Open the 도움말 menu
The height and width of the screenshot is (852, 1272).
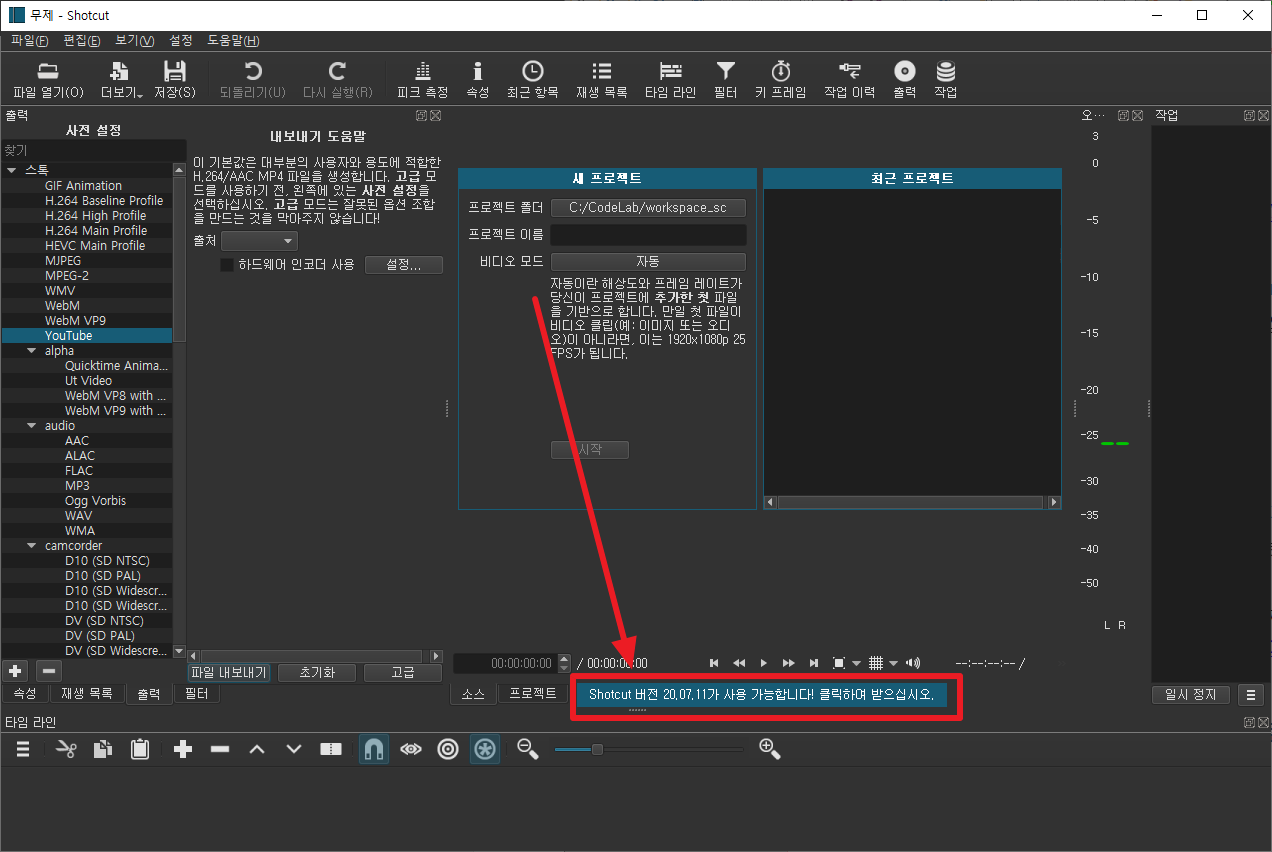click(233, 41)
